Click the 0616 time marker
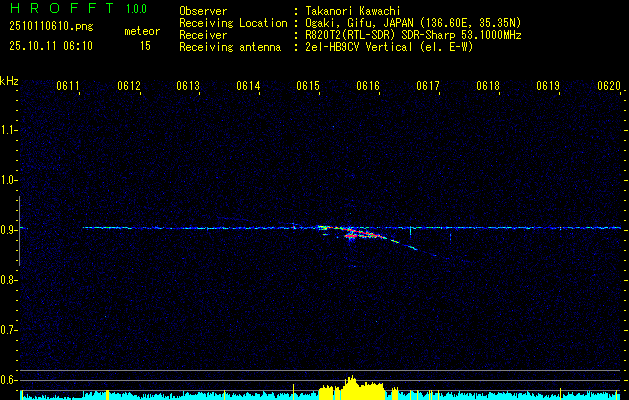 click(368, 86)
